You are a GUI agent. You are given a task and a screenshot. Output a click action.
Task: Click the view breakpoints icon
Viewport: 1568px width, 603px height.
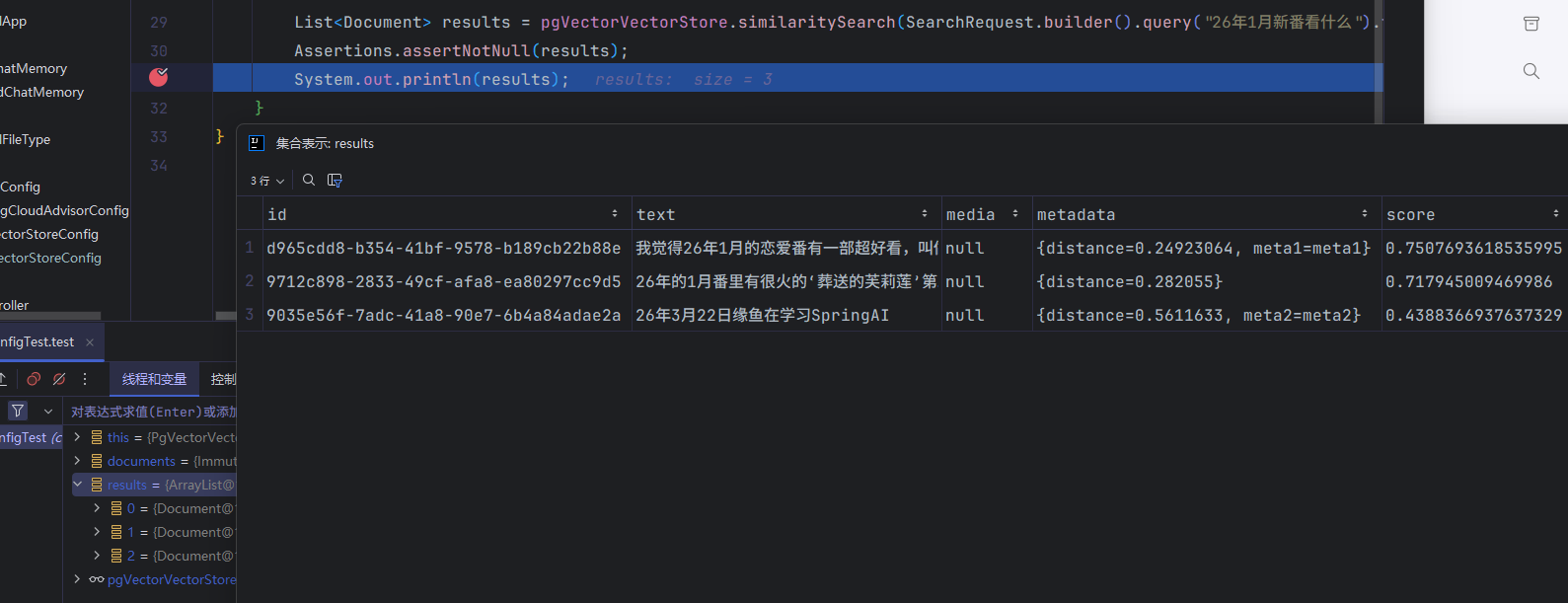point(34,379)
